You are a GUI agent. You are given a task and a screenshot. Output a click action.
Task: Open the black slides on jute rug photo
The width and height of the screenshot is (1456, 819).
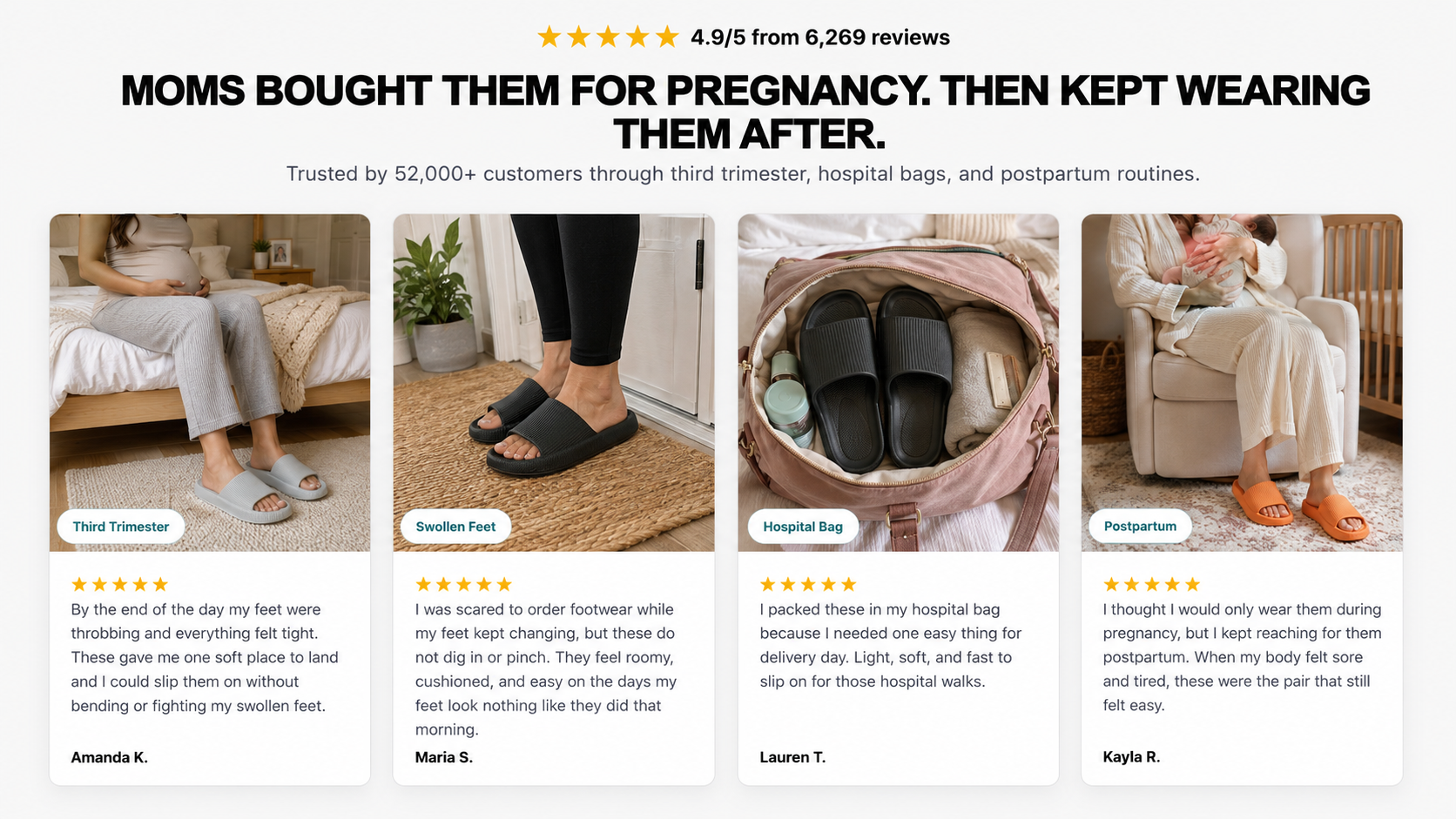[x=554, y=383]
